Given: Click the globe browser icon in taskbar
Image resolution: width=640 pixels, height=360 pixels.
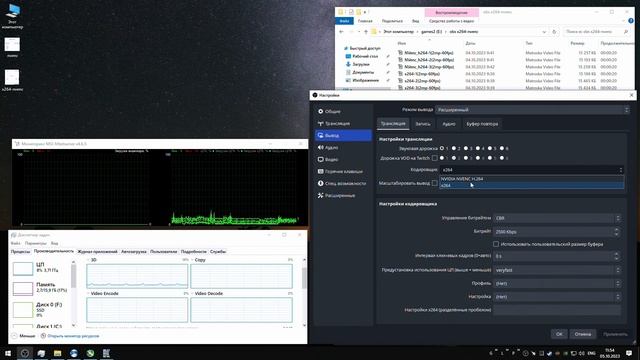Looking at the screenshot, I should (x=73, y=353).
